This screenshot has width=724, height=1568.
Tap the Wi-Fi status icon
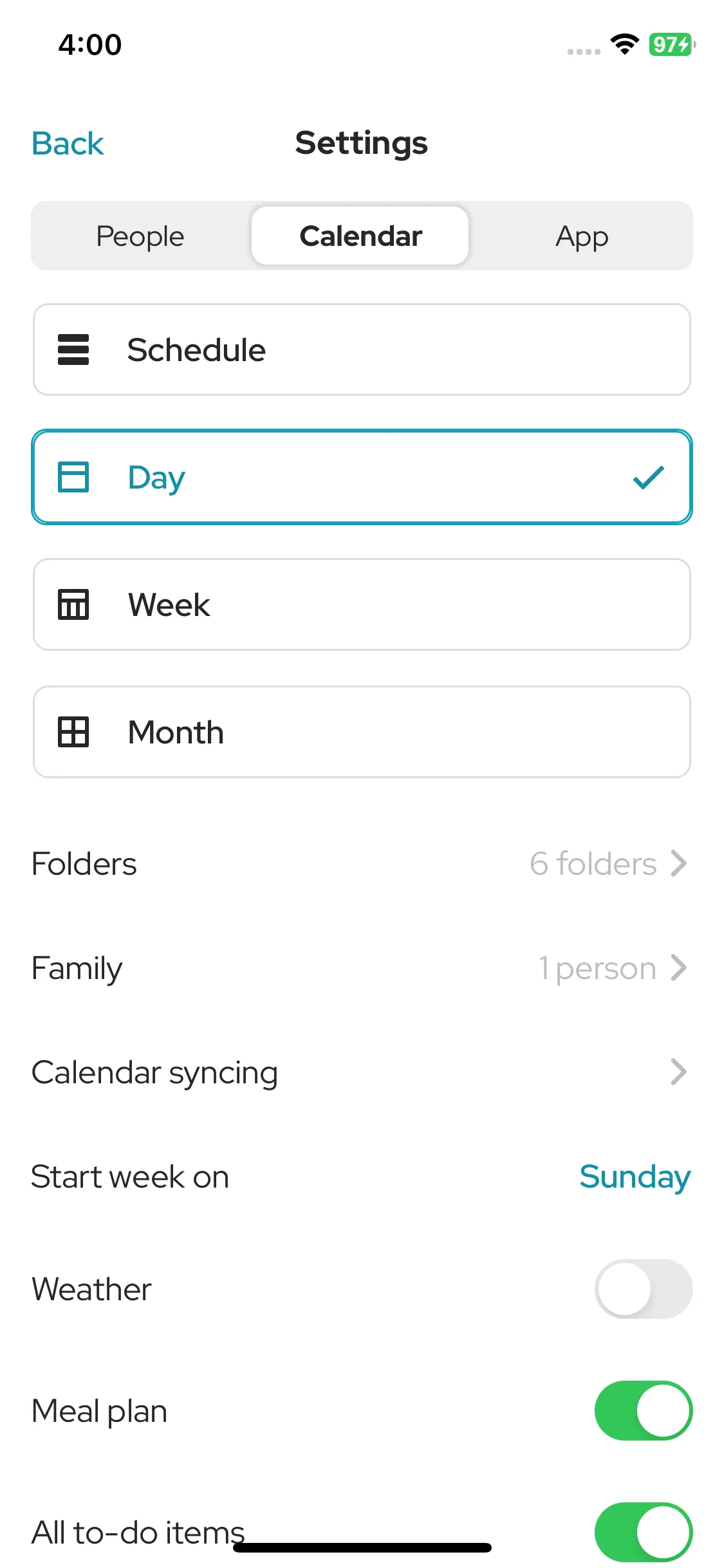pos(624,44)
